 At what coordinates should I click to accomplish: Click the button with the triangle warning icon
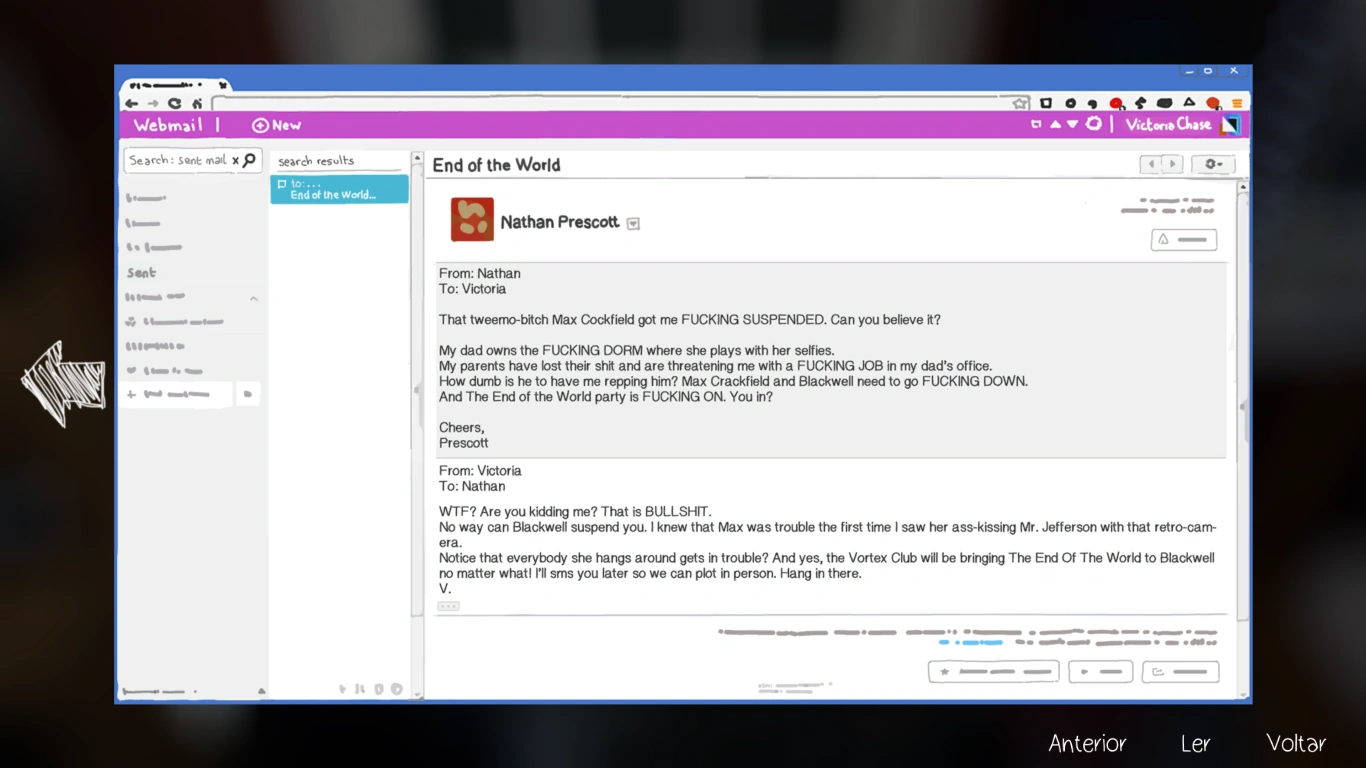pyautogui.click(x=1184, y=240)
